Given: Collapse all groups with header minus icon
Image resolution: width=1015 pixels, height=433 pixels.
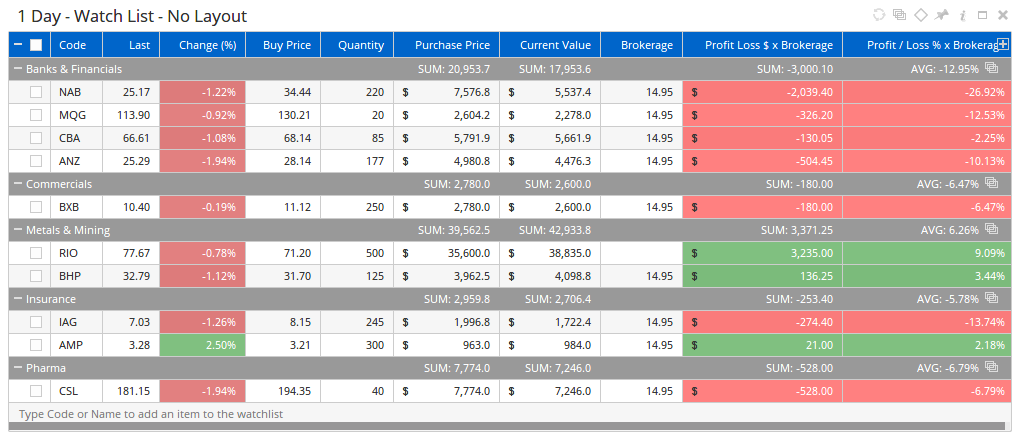Looking at the screenshot, I should click(18, 45).
